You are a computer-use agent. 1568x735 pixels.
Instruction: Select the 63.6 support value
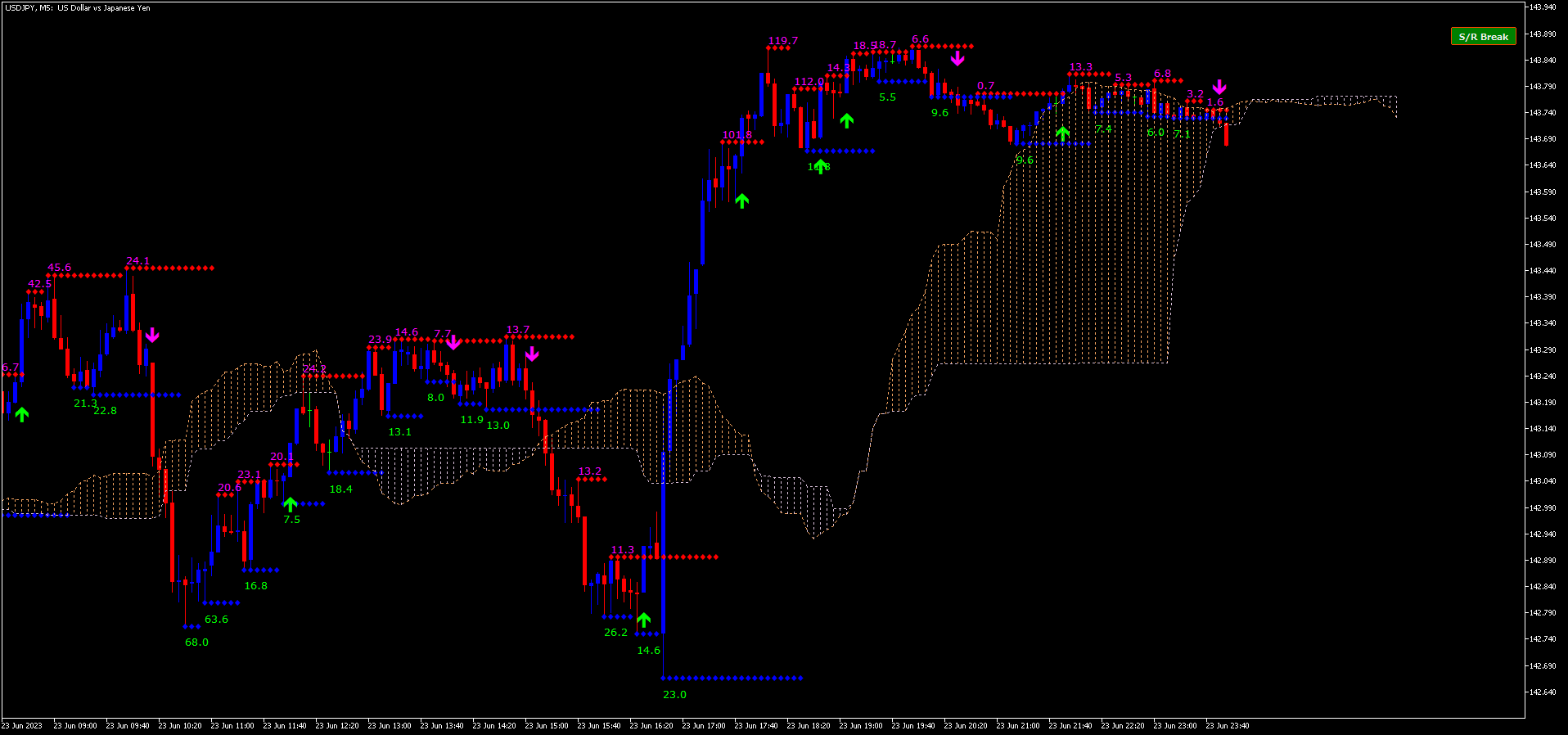pos(216,620)
